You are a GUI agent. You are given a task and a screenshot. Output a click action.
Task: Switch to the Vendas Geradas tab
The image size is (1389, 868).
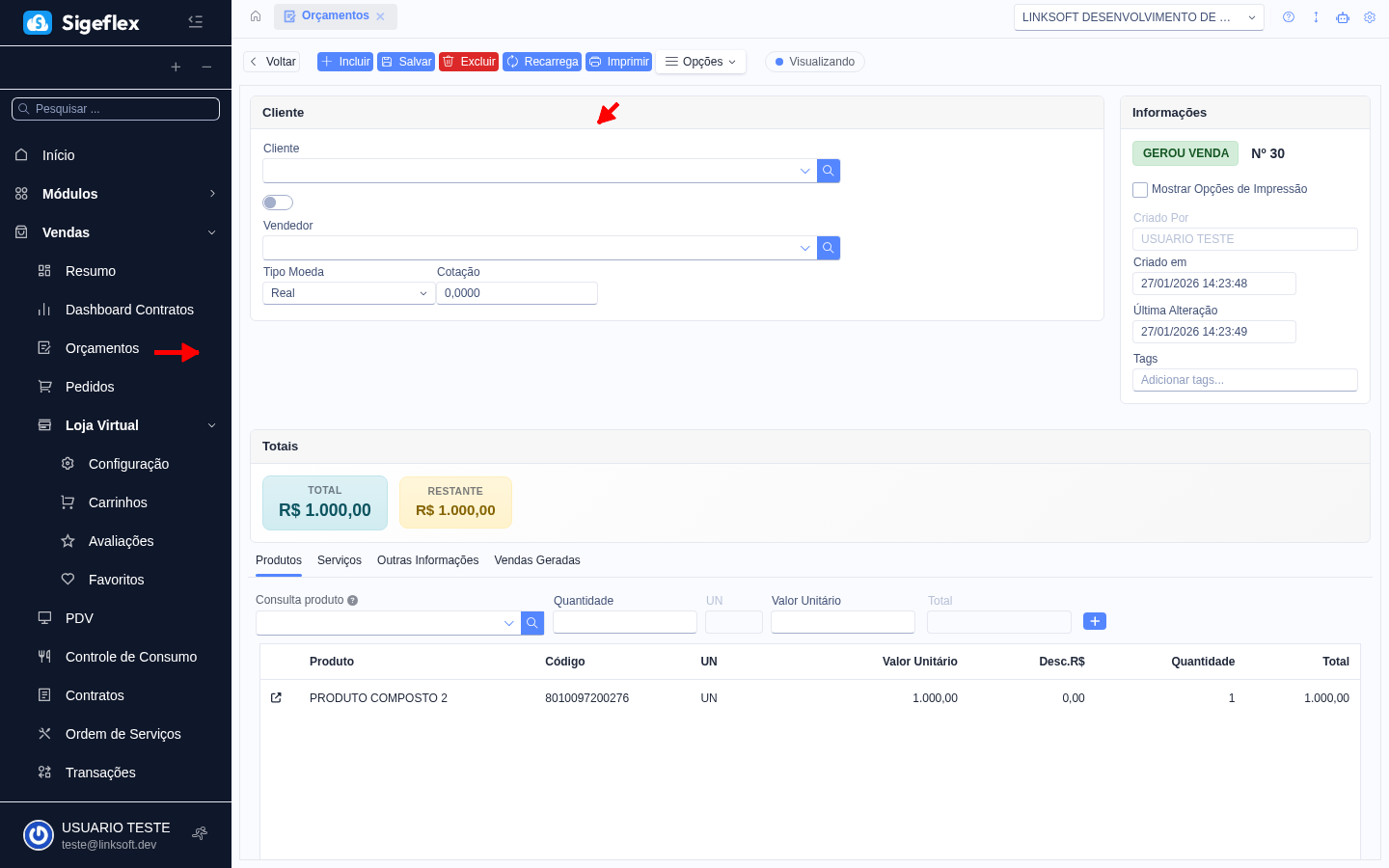click(x=536, y=560)
